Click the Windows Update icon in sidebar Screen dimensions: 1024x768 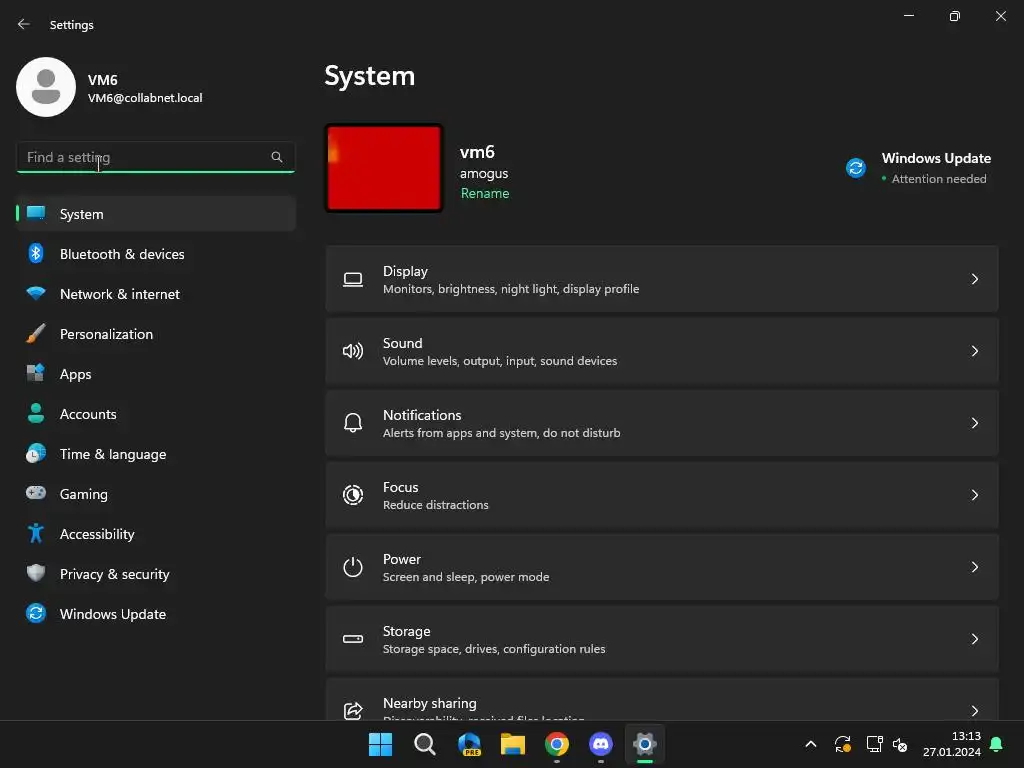tap(36, 613)
